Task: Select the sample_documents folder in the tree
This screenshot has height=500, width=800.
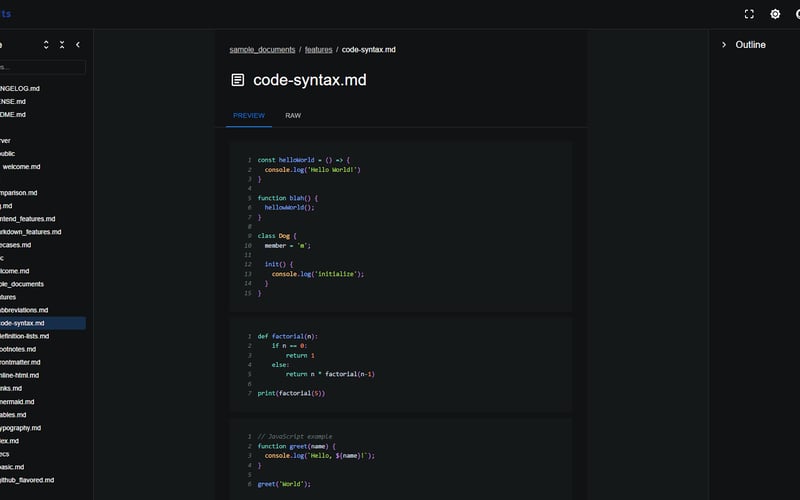Action: [x=22, y=284]
